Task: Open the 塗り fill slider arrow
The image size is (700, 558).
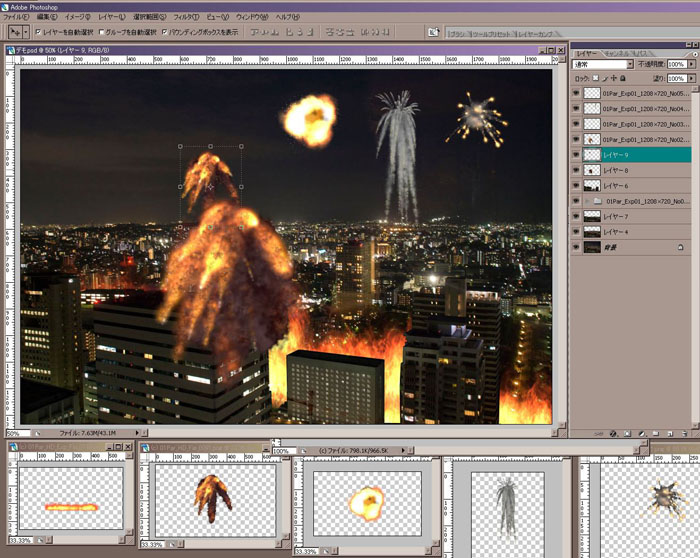Action: coord(691,79)
